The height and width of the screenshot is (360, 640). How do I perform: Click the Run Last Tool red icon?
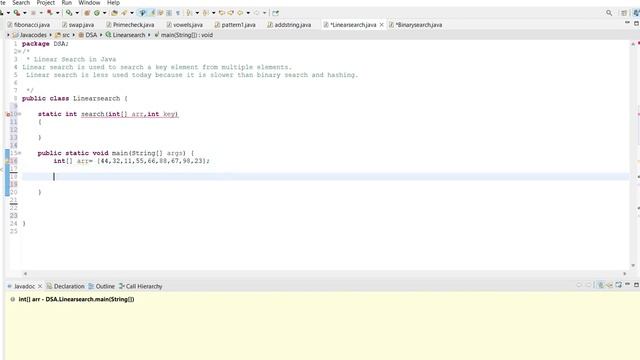[x=49, y=13]
